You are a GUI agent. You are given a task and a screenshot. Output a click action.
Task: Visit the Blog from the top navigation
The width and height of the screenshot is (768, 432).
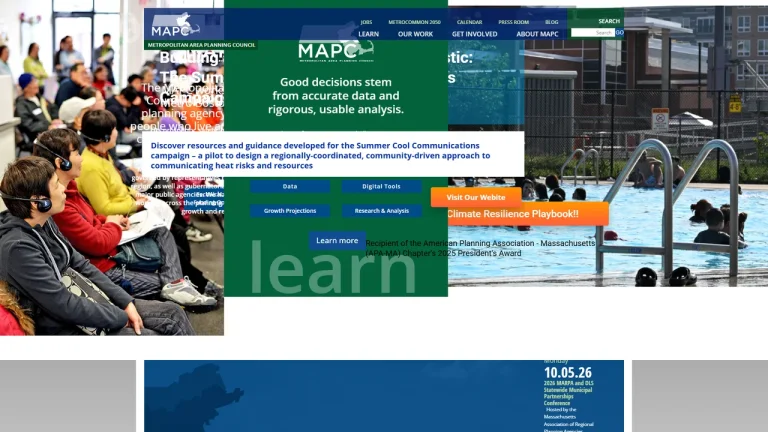(552, 22)
